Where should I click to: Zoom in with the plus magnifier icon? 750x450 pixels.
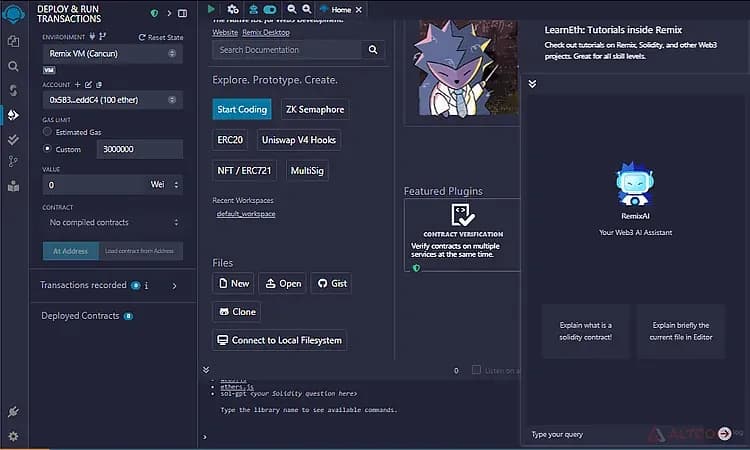click(x=307, y=9)
